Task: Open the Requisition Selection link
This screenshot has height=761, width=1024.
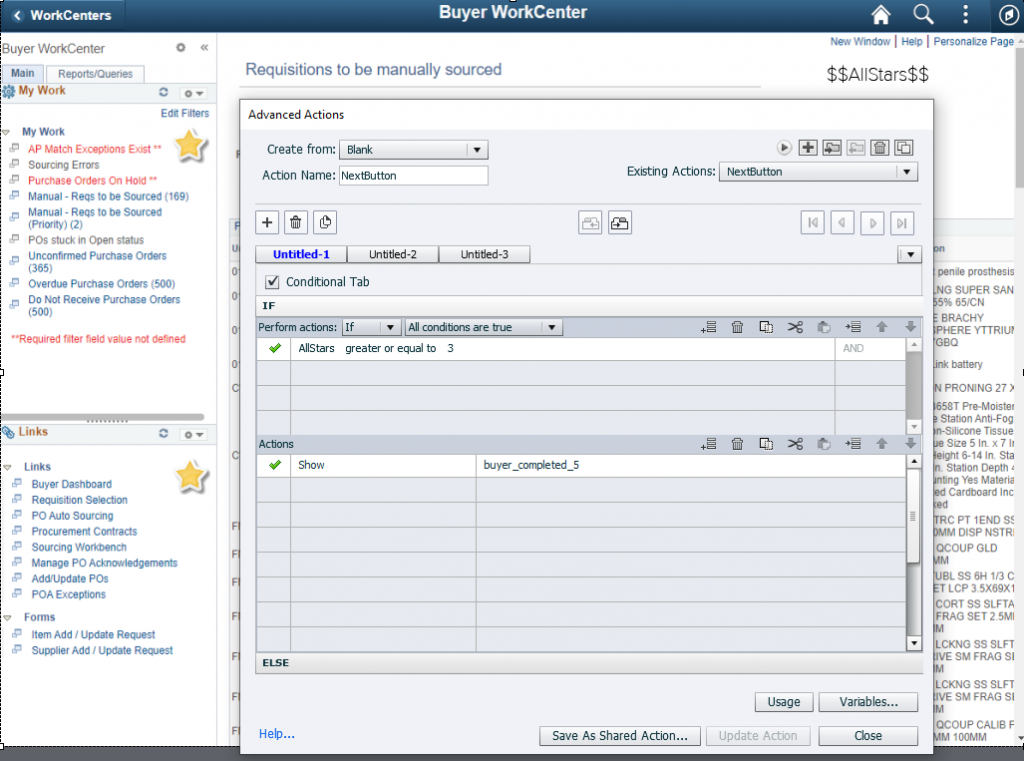Action: click(79, 500)
